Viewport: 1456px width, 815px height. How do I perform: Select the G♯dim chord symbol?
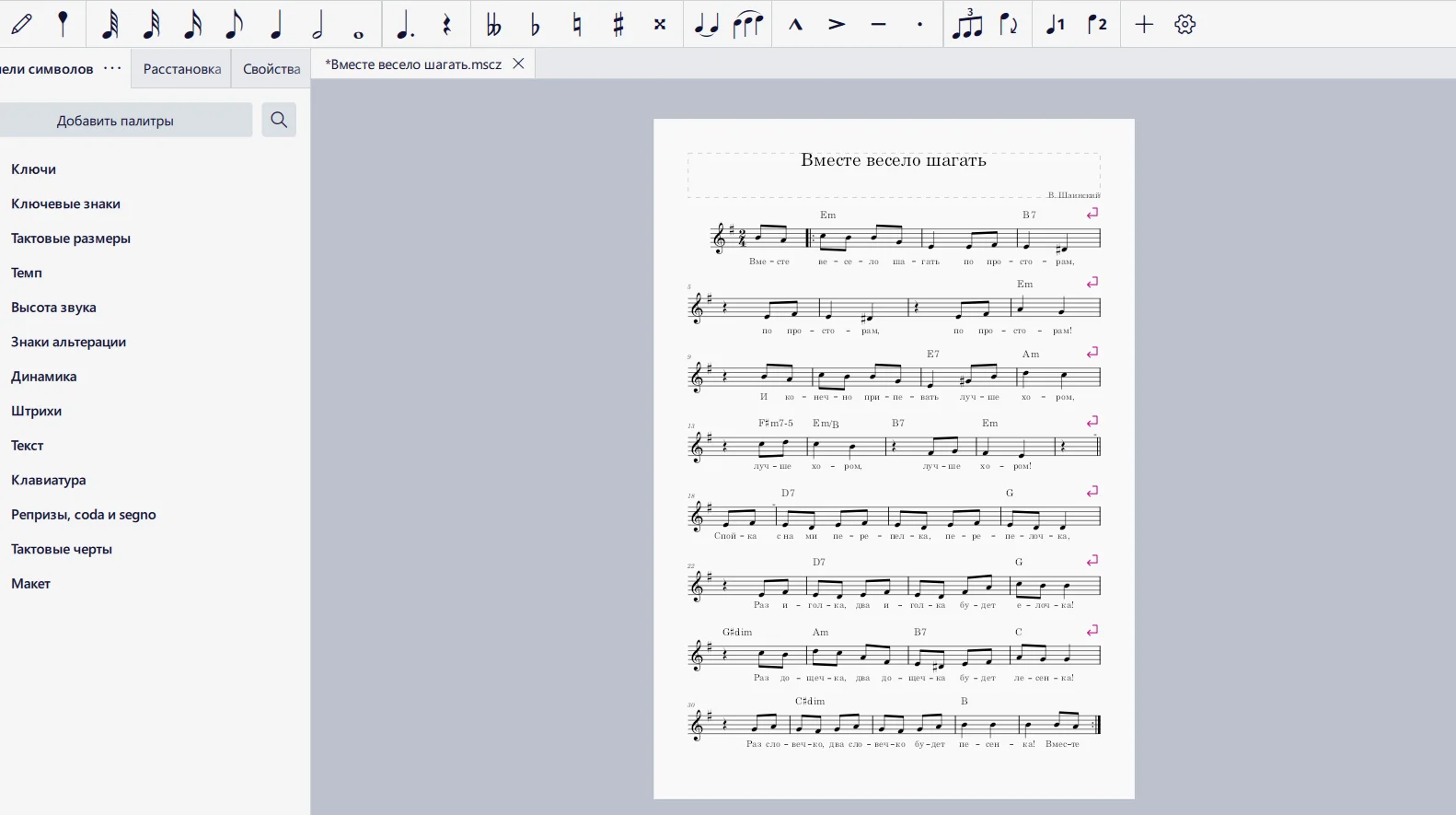(x=737, y=633)
